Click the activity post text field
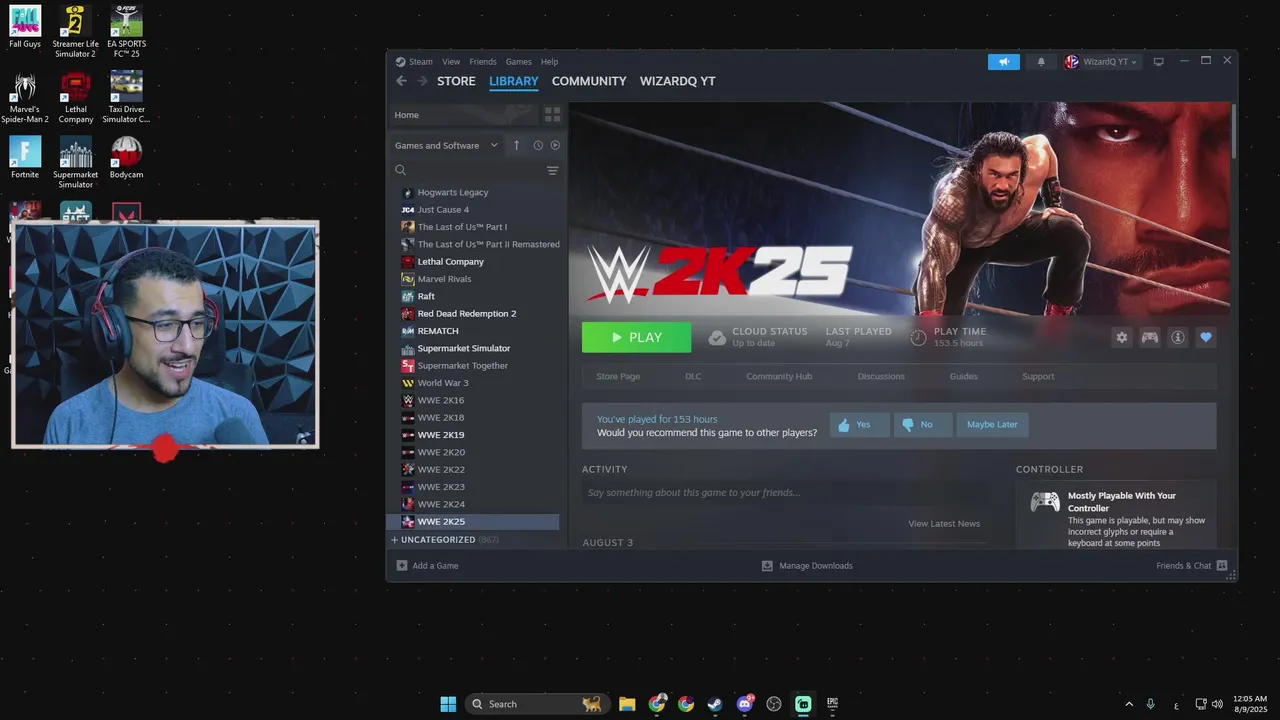This screenshot has width=1280, height=720. [784, 493]
